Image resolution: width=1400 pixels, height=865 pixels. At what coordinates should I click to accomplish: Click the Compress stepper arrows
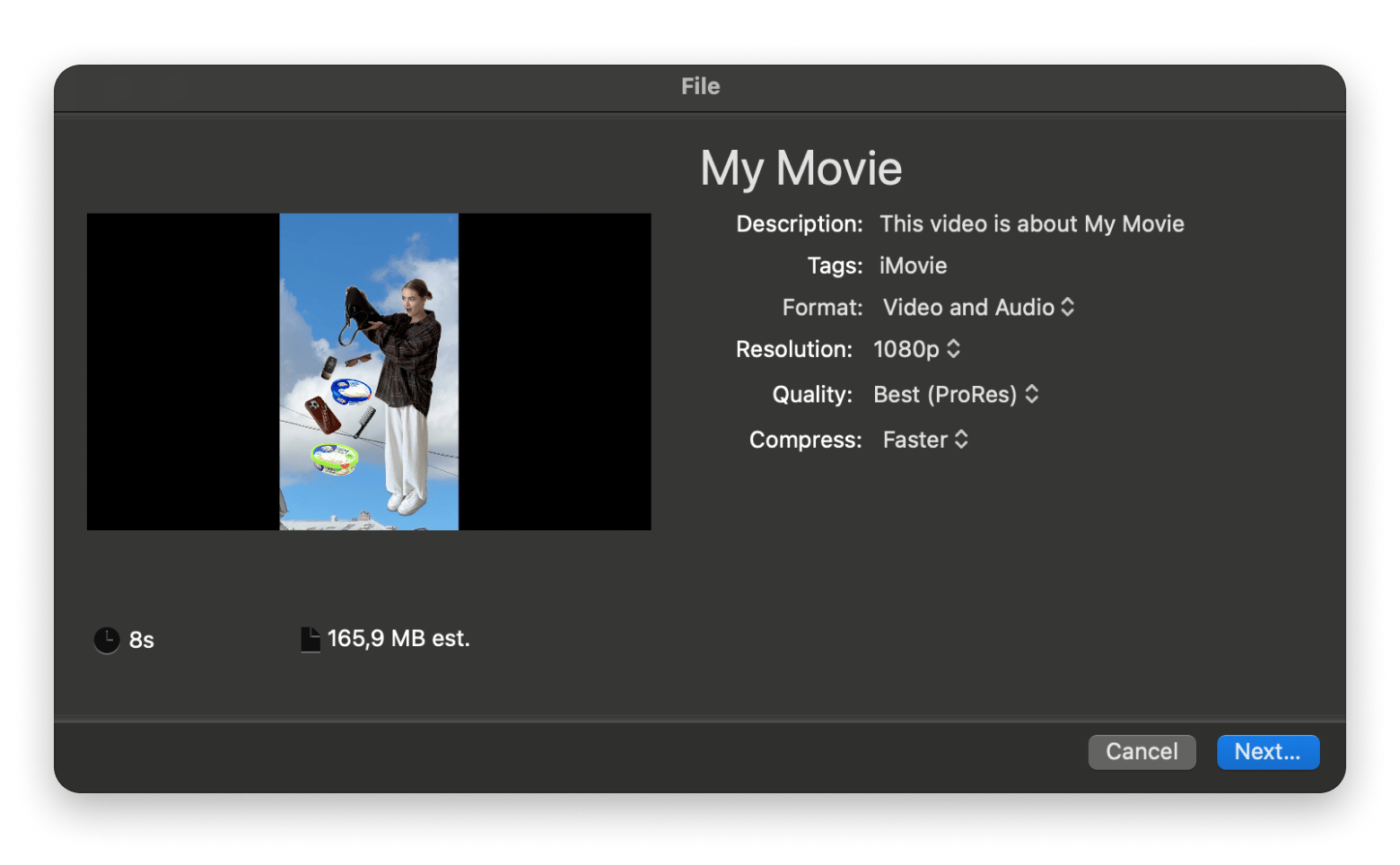(963, 440)
